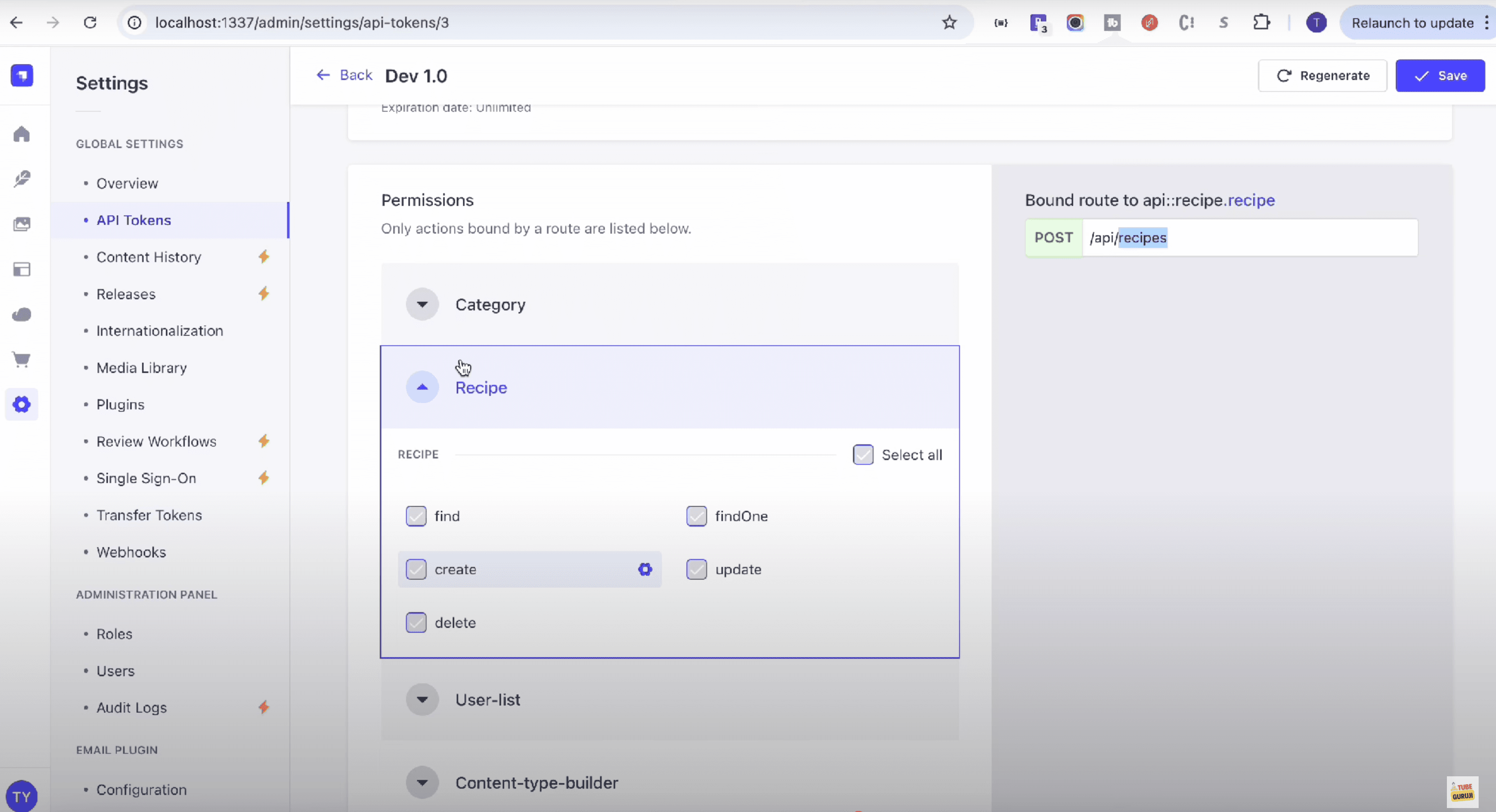Screen dimensions: 1496x812
Task: Toggle the create permission checkbox
Action: click(x=416, y=570)
